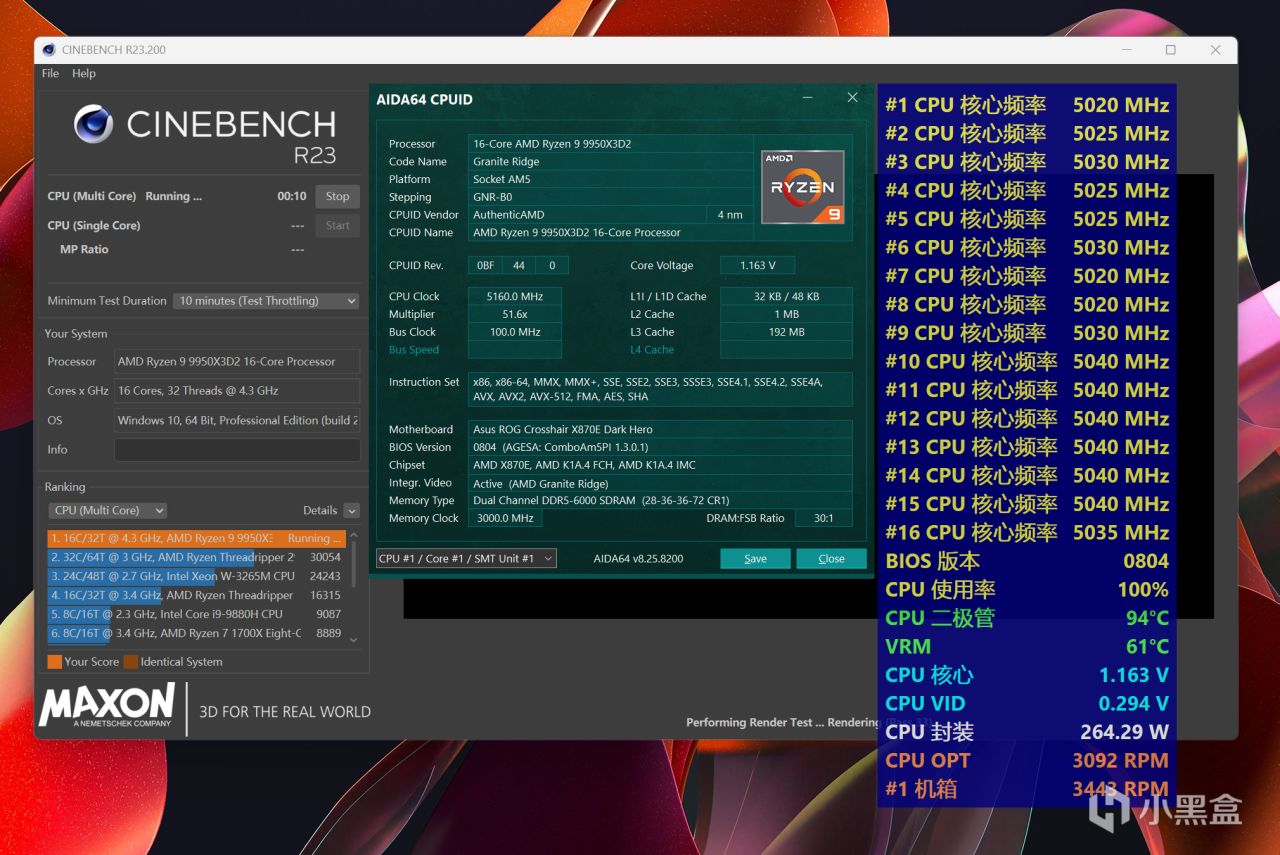Open the Help menu

coord(84,73)
